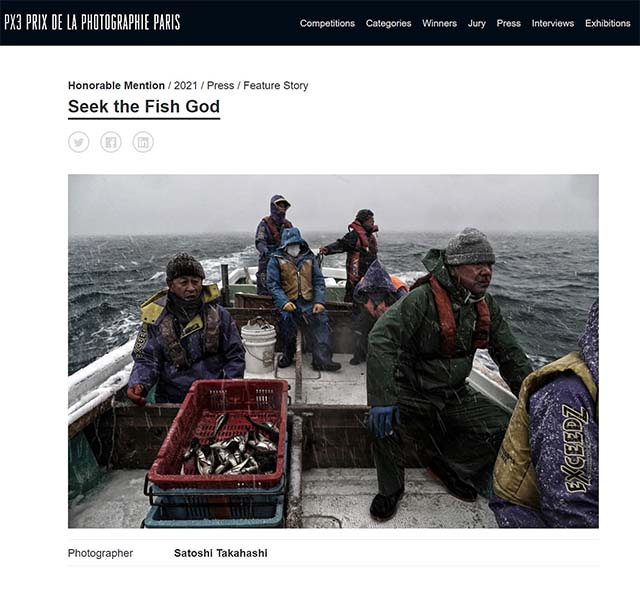Open the Jury page
640x589 pixels.
point(477,23)
